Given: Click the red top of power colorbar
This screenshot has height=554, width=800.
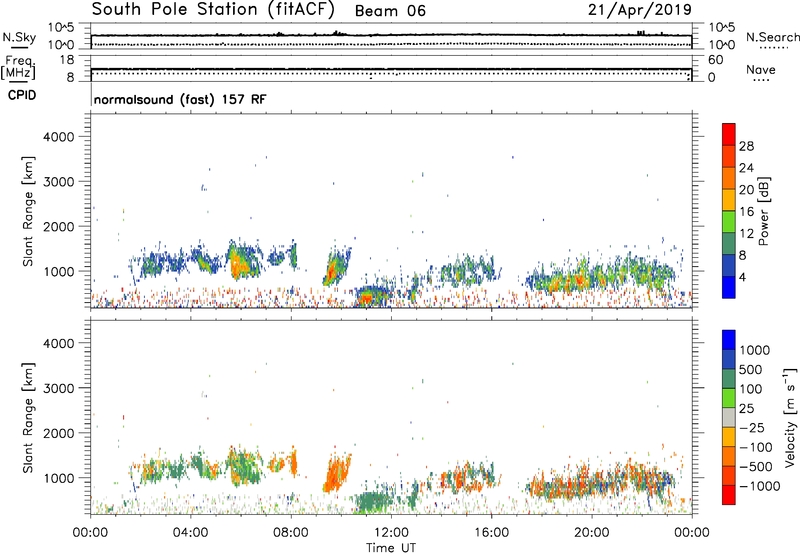Looking at the screenshot, I should click(729, 135).
